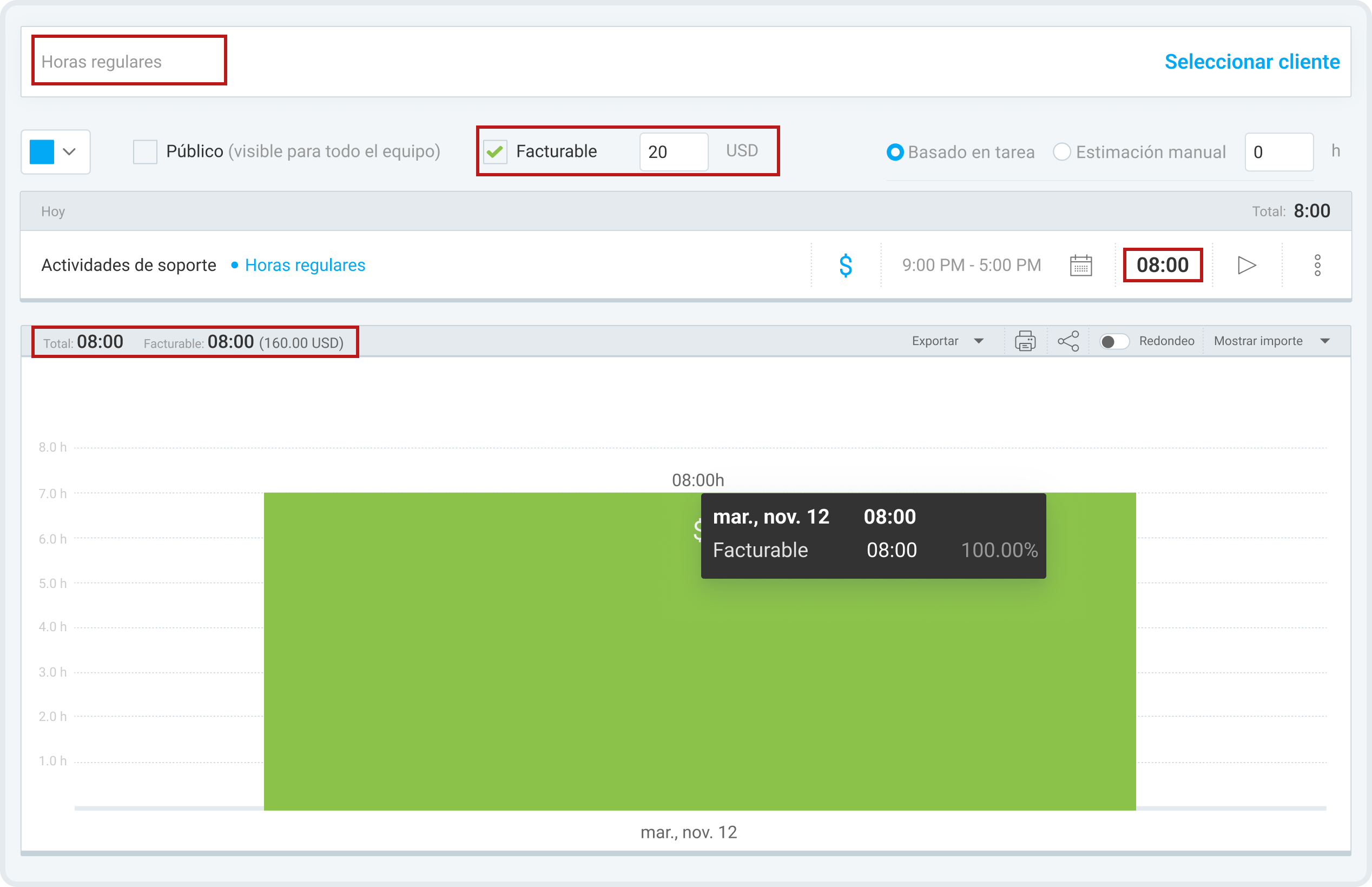1372x887 pixels.
Task: Open the calendar date picker icon
Action: pyautogui.click(x=1080, y=266)
